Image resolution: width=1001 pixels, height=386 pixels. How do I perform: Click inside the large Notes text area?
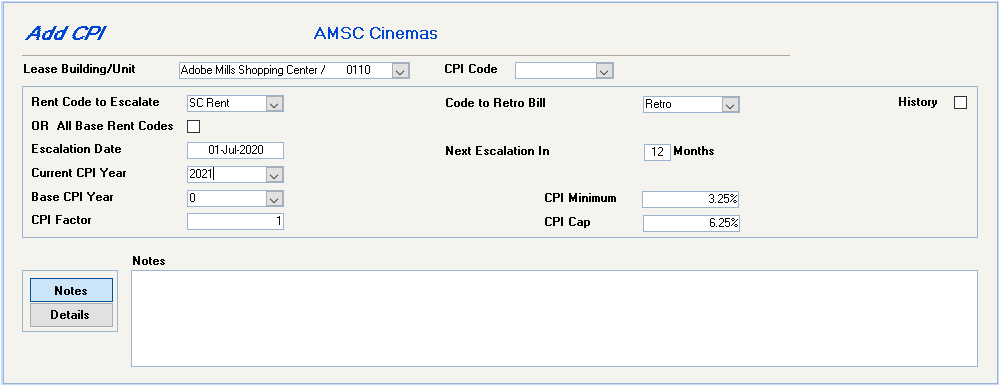point(554,318)
